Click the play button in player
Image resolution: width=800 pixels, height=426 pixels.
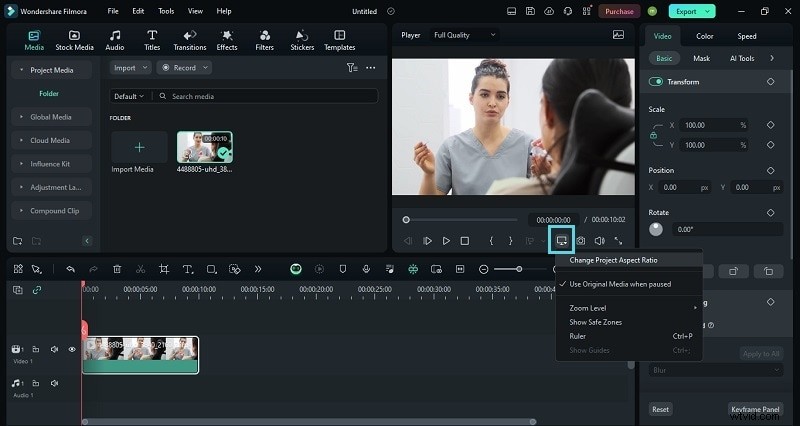446,241
